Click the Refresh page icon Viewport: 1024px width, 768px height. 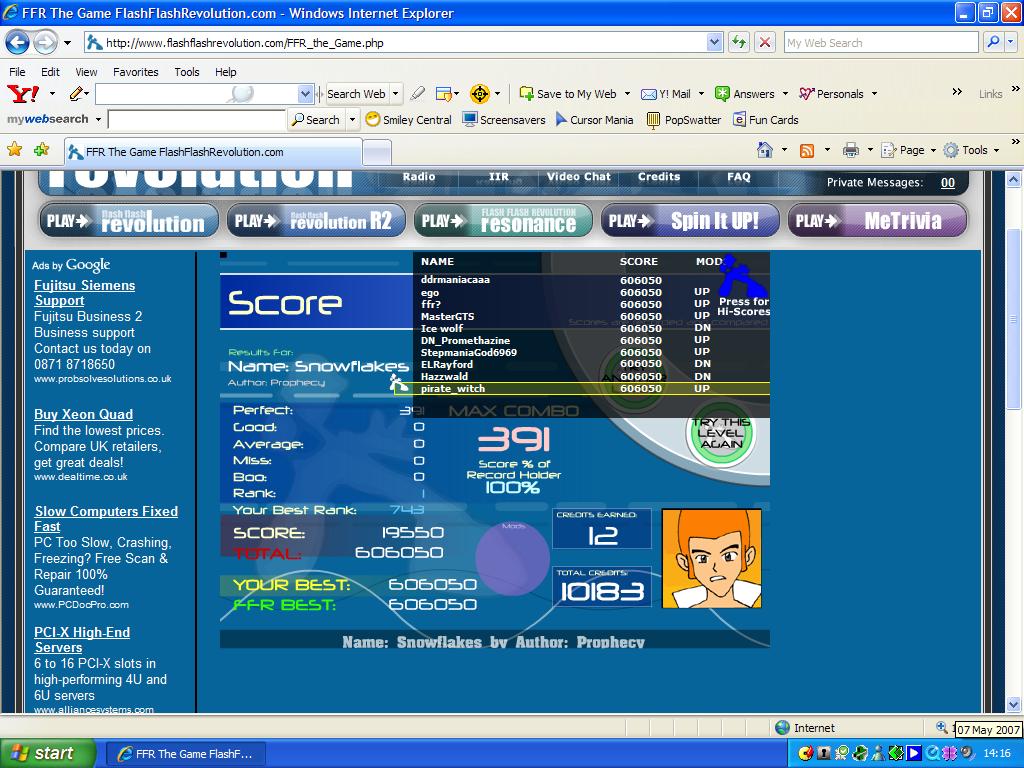[739, 43]
